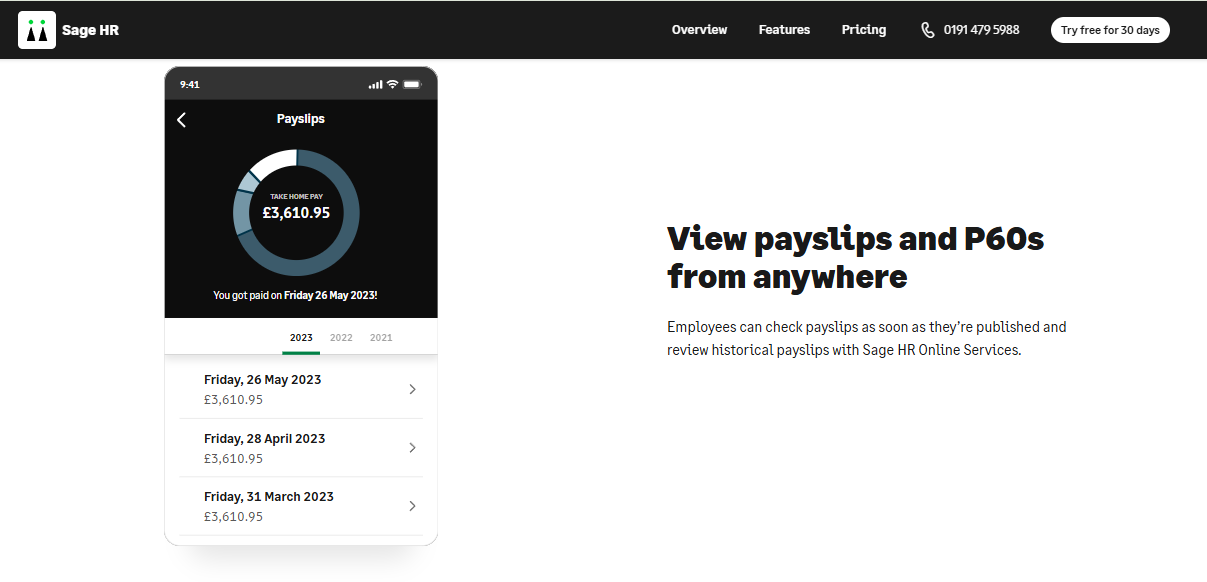Select the 2023 year tab
The image size is (1207, 582).
(x=301, y=338)
